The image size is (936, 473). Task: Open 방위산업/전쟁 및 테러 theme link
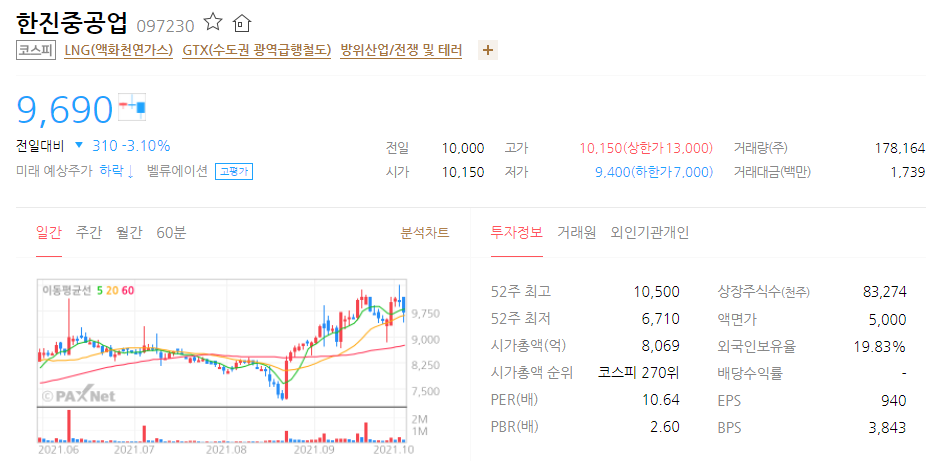click(x=401, y=50)
